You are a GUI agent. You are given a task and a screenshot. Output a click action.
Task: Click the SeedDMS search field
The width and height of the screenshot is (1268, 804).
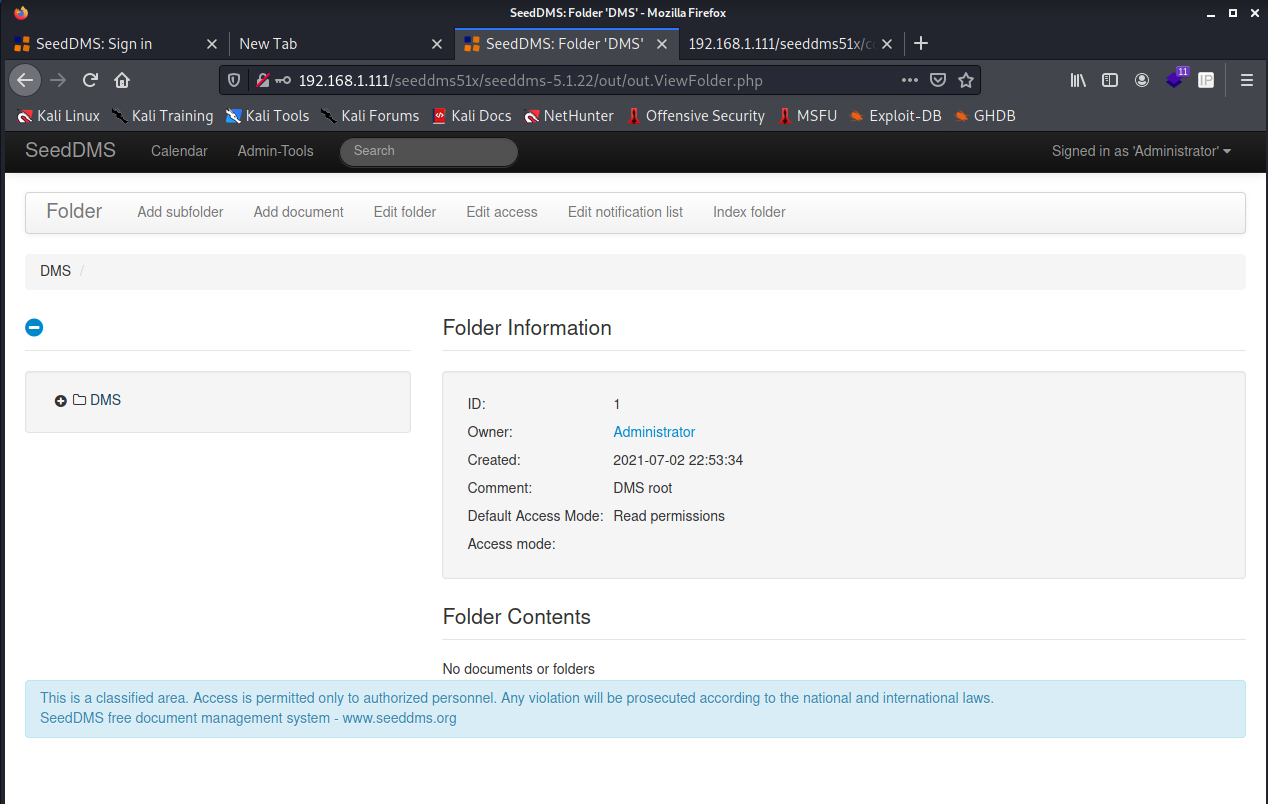click(428, 151)
